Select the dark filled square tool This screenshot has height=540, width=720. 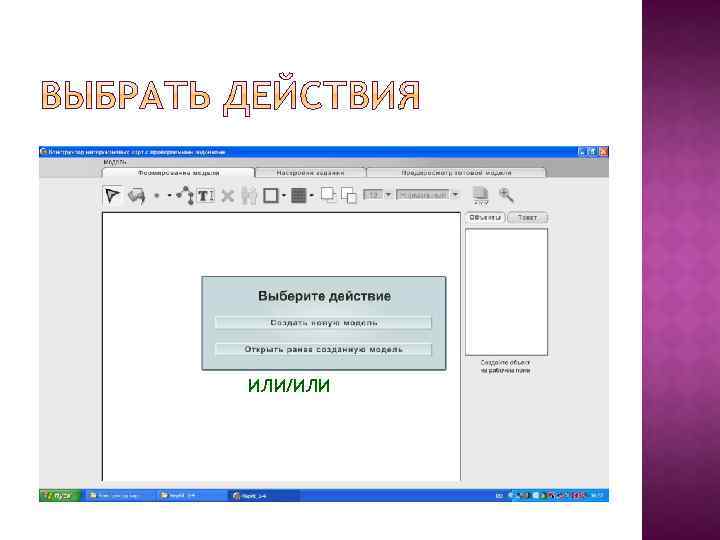click(x=298, y=196)
